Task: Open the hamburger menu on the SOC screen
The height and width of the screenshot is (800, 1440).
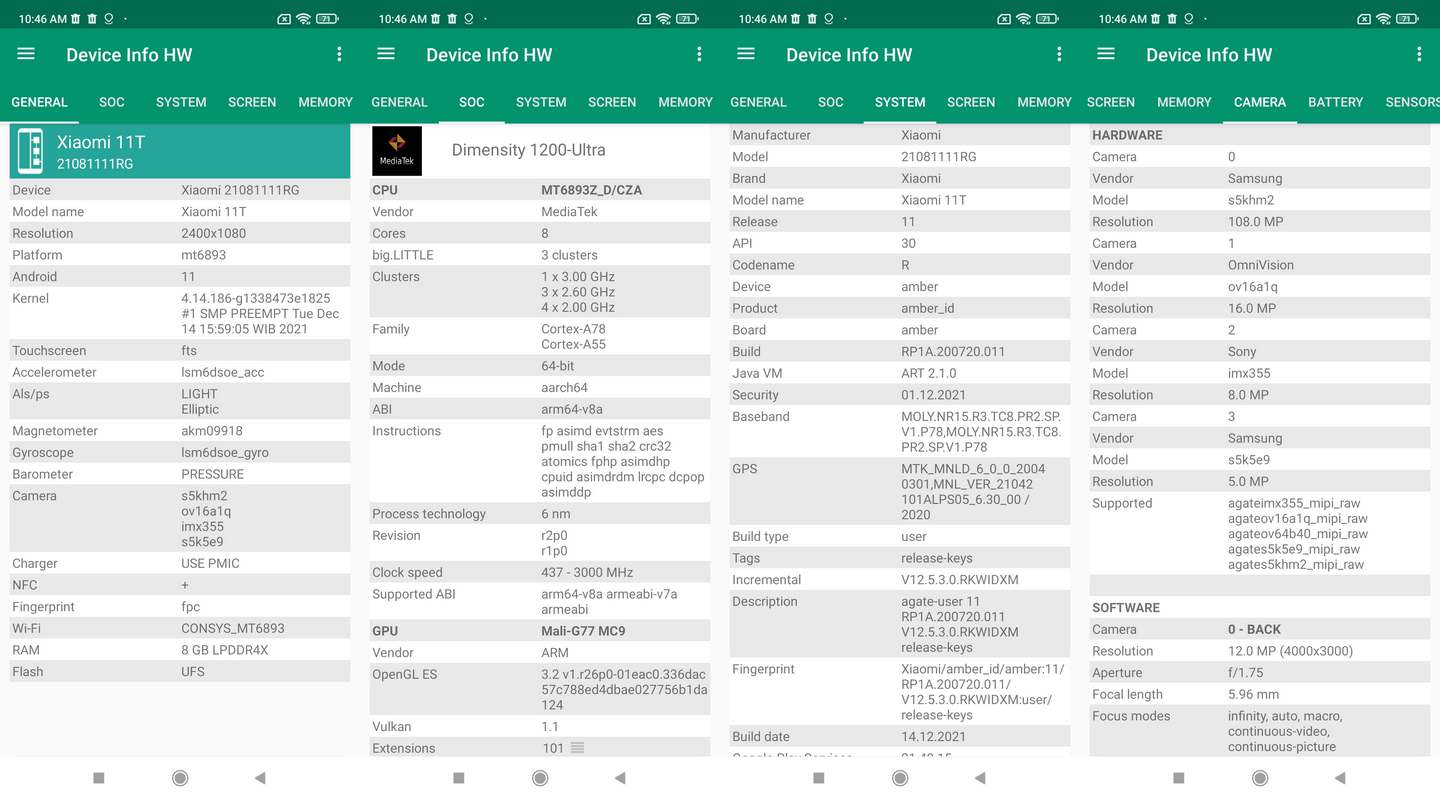Action: click(386, 54)
